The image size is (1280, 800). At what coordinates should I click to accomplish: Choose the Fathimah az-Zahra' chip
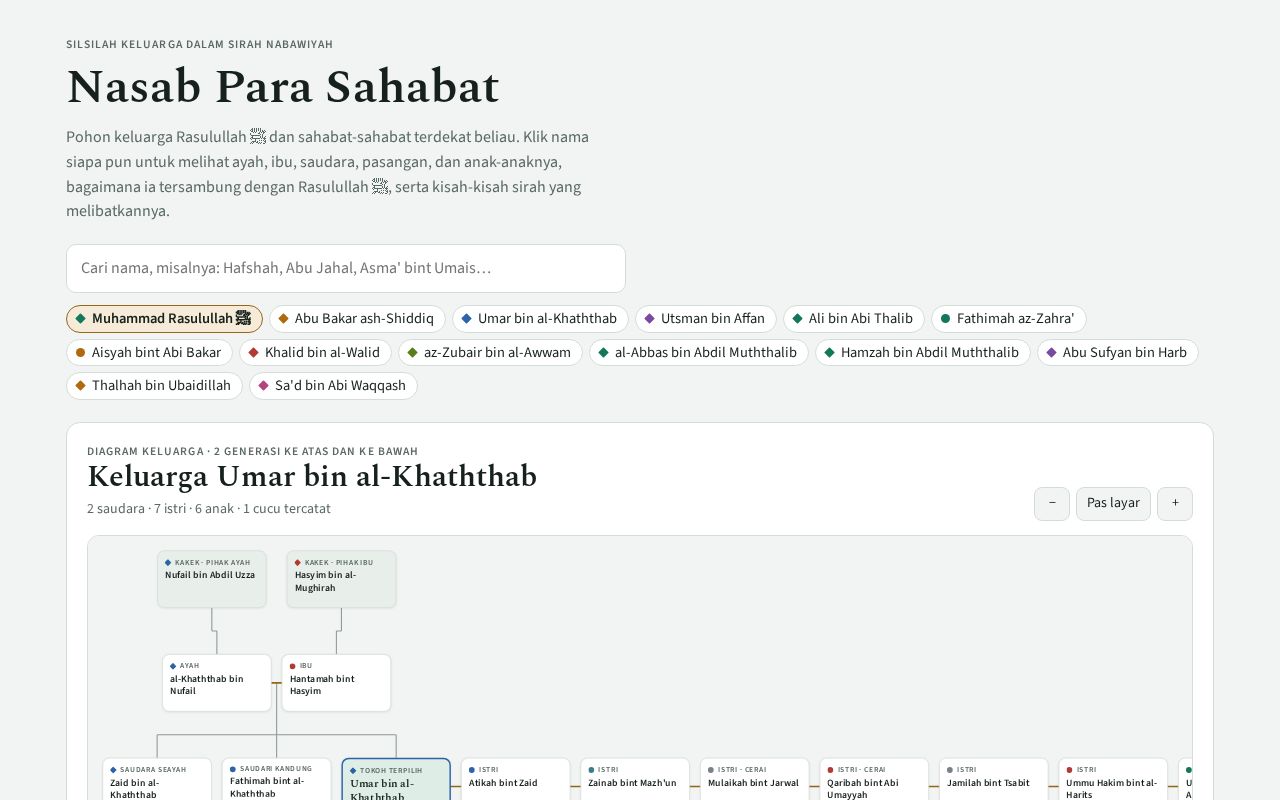click(x=1009, y=319)
